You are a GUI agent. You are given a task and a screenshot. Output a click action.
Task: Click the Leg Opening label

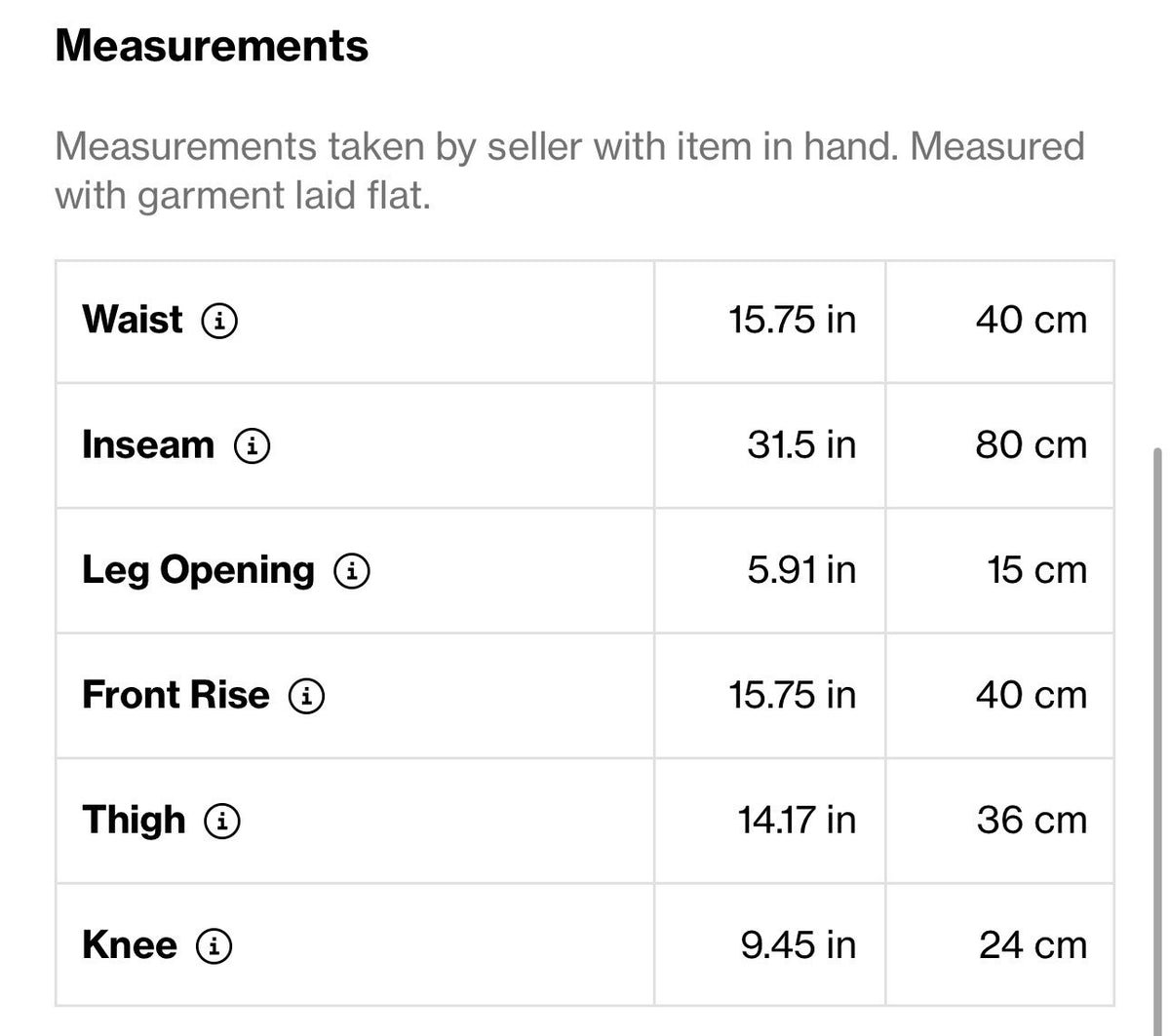[199, 571]
